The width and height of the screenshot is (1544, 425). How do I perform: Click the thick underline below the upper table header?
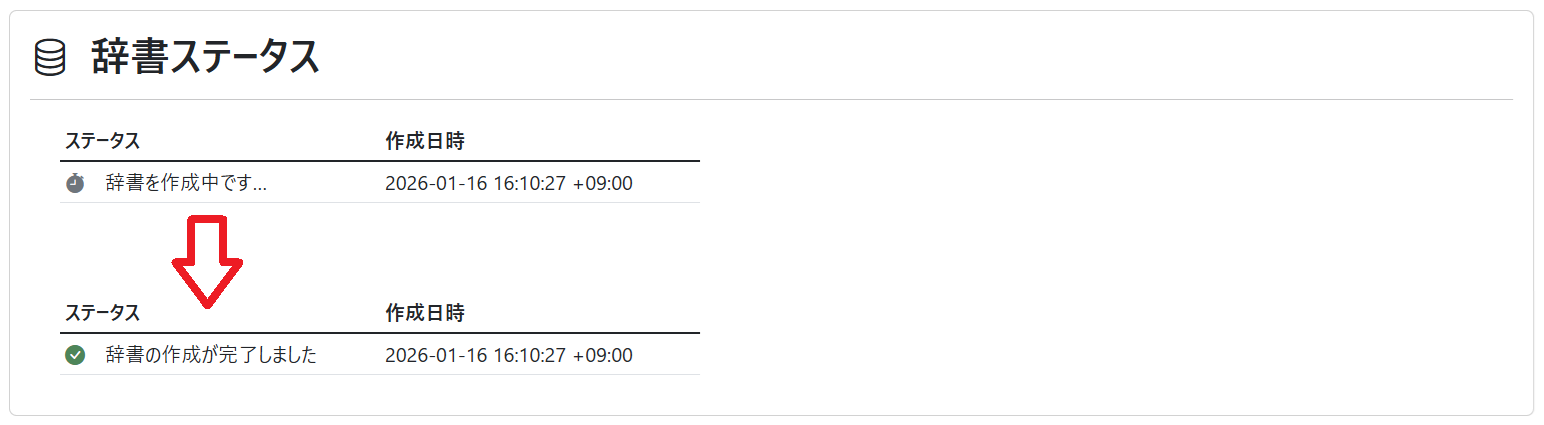380,161
